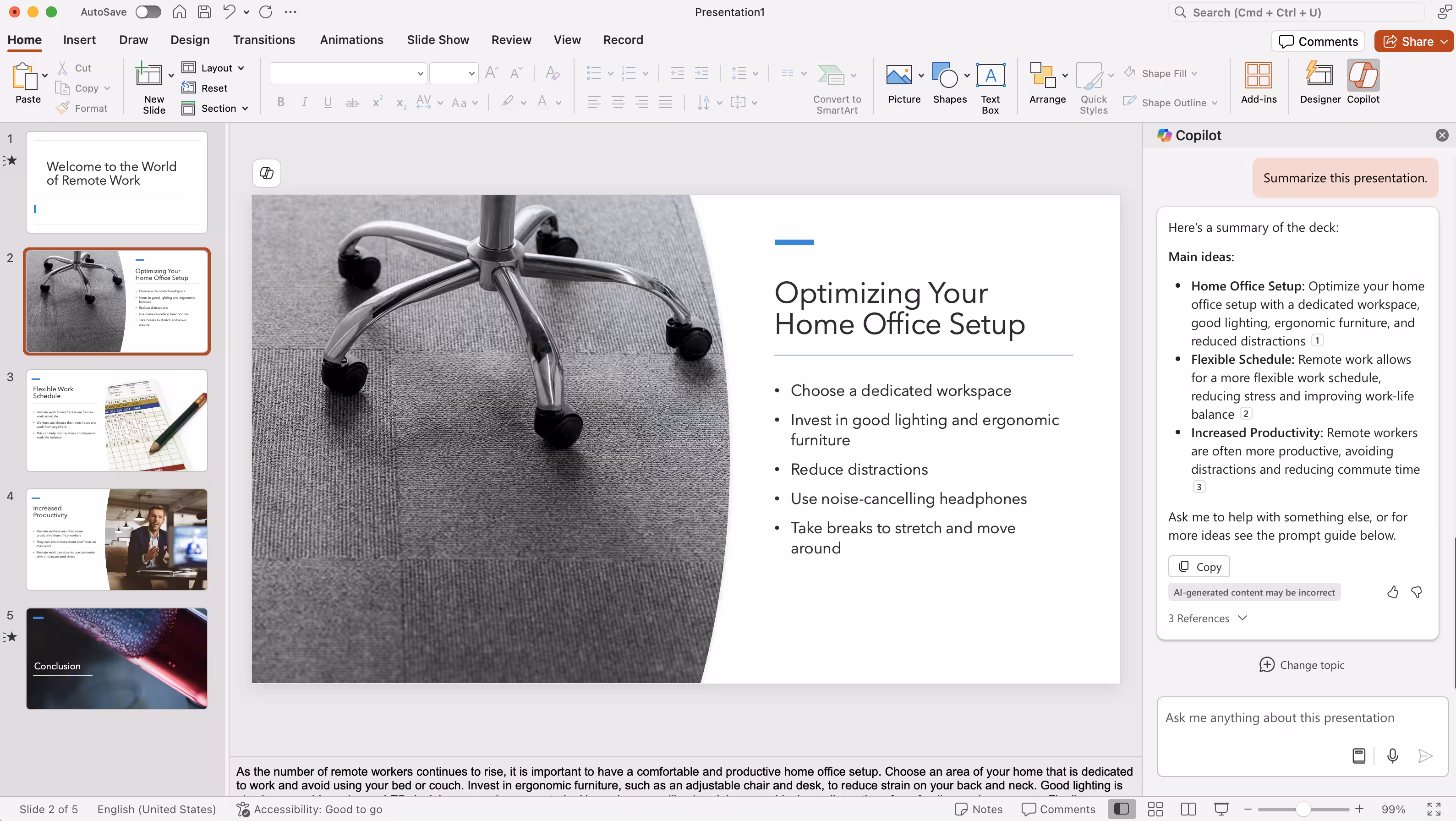Click the zoom slider in status bar
Screen dimensions: 1456x821
[1303, 809]
